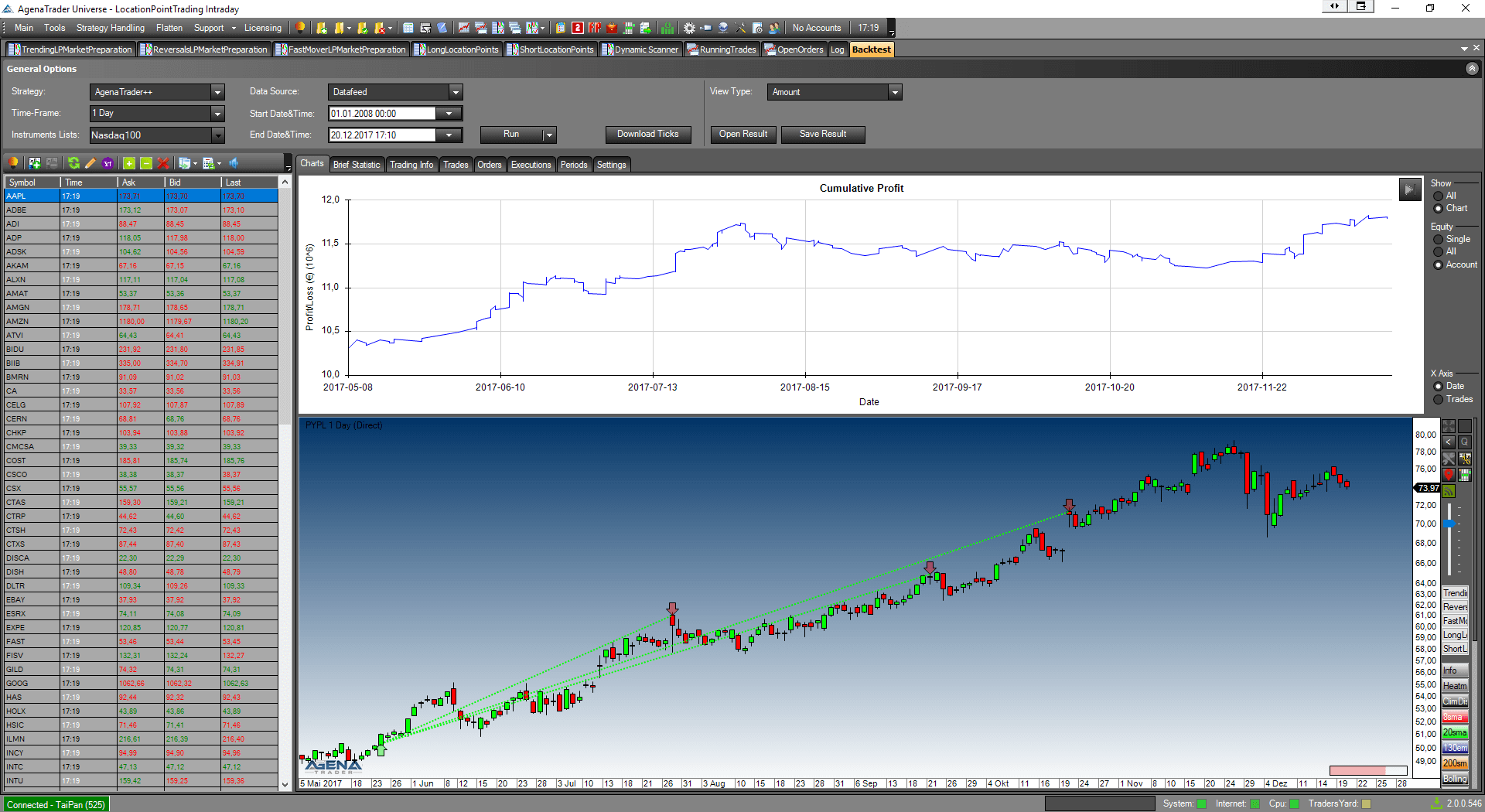Click the instrument list scroll down arrow
Screen dimensions: 1485x812
(285, 783)
